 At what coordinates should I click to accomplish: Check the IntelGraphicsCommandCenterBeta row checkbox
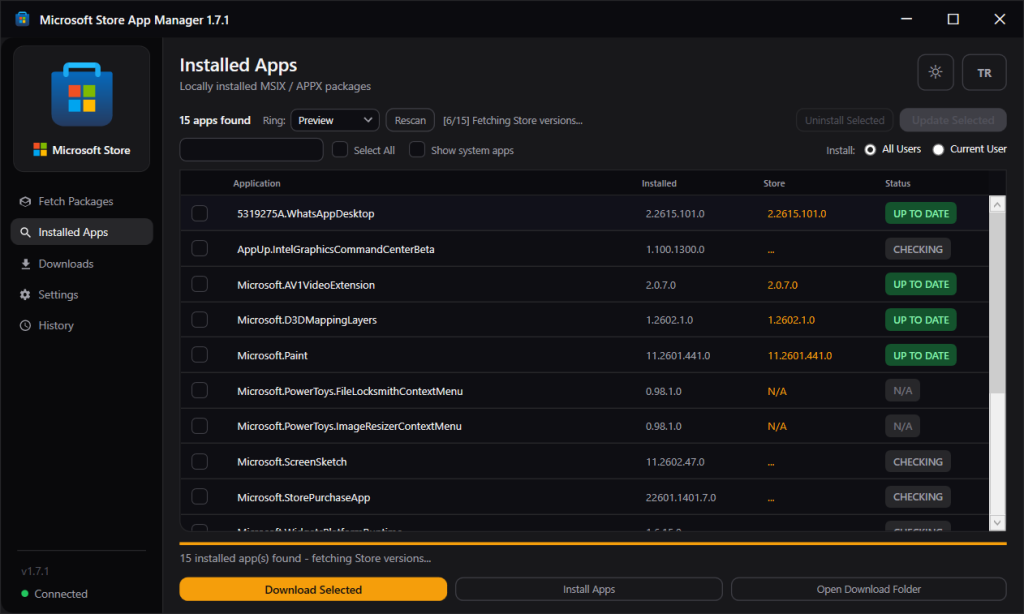[x=199, y=249]
